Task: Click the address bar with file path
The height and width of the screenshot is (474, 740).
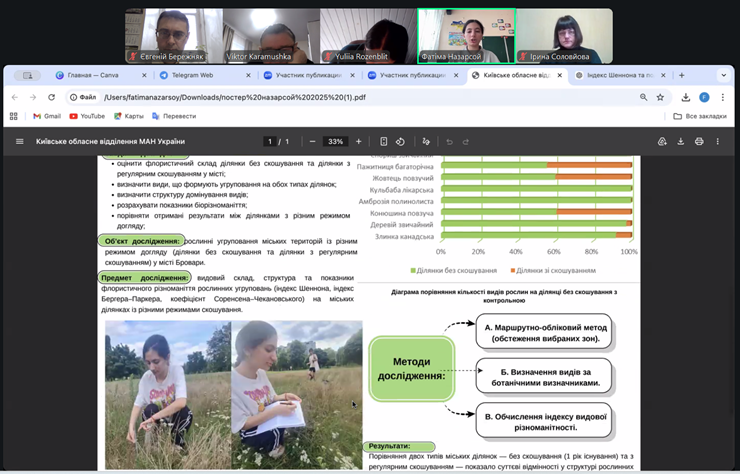Action: (350, 97)
